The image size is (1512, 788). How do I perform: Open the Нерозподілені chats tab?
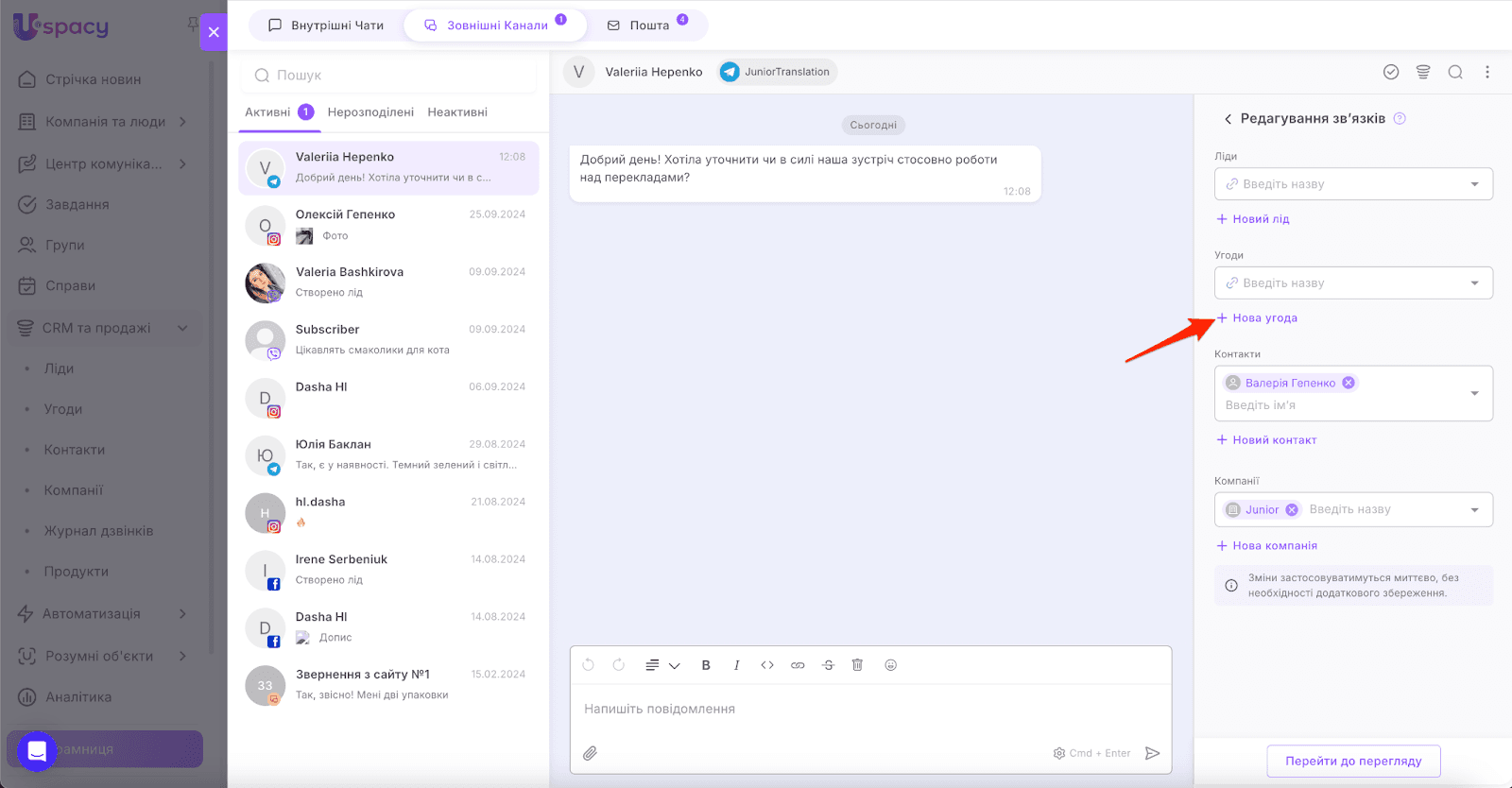370,111
